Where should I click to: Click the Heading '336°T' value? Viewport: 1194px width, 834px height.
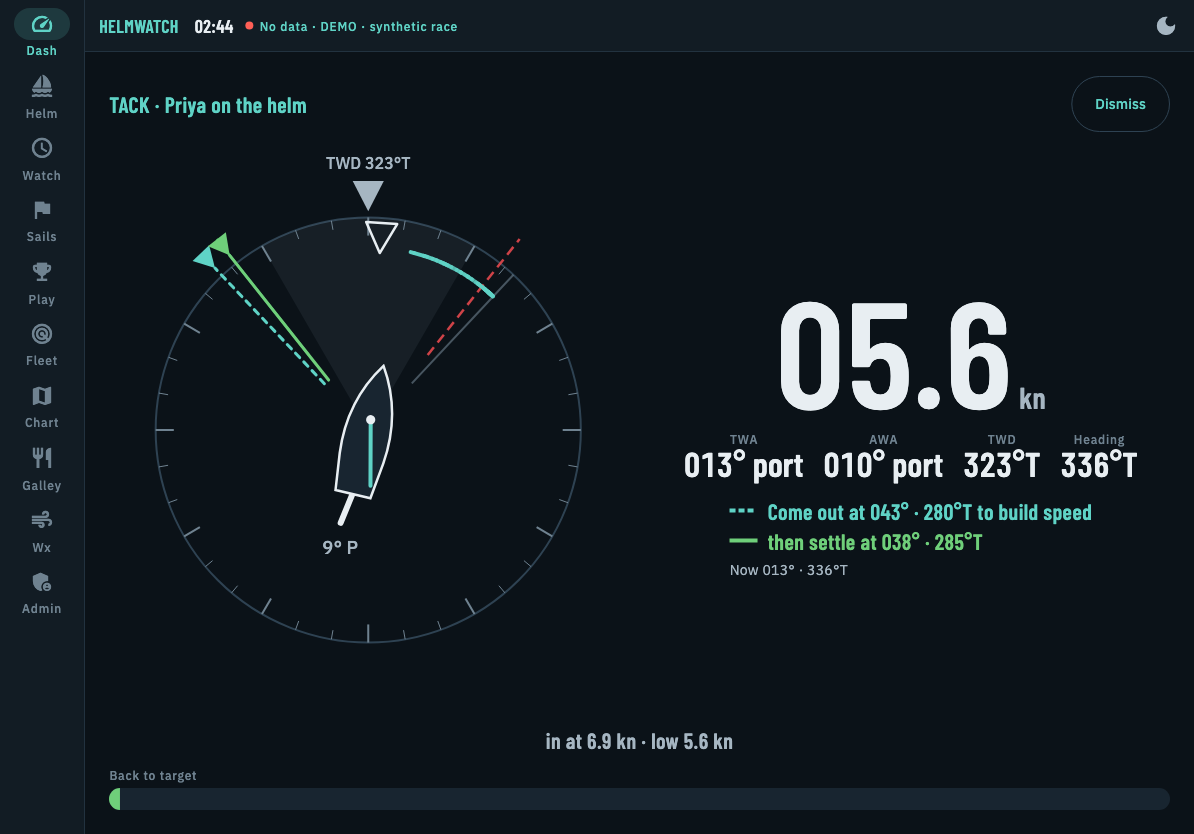click(1099, 465)
